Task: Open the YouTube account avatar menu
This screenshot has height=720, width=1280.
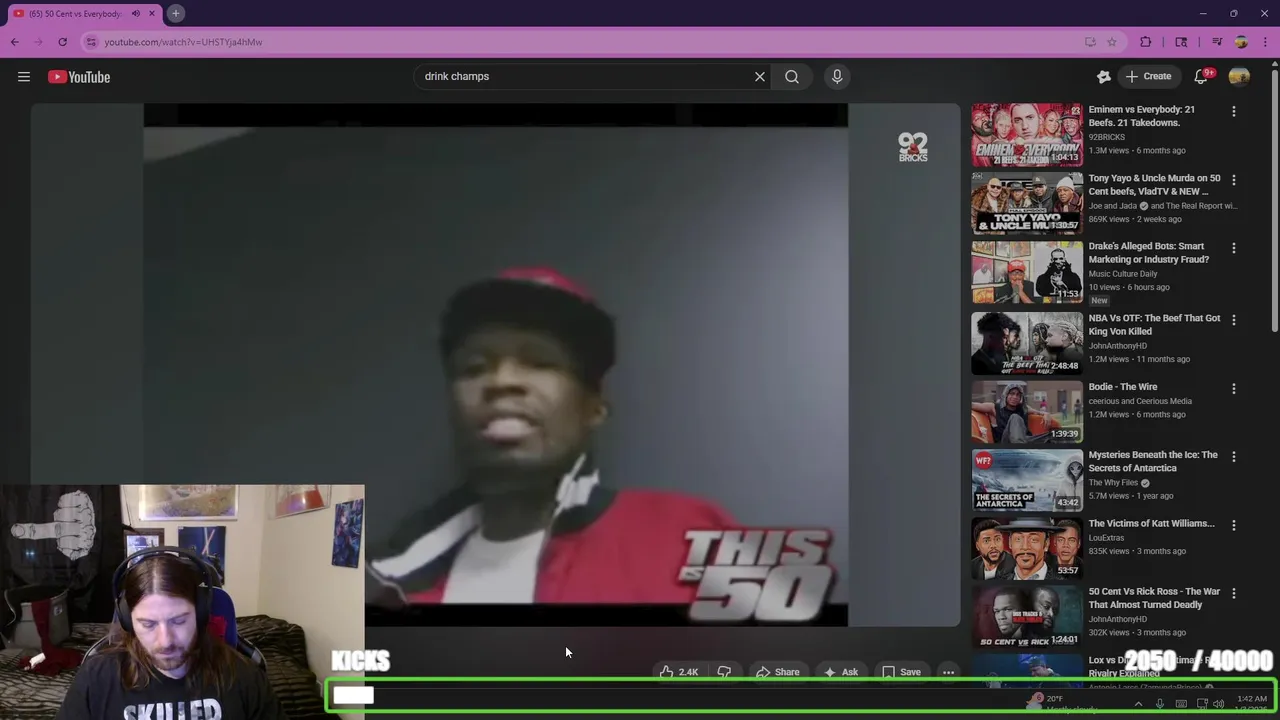Action: 1239,76
